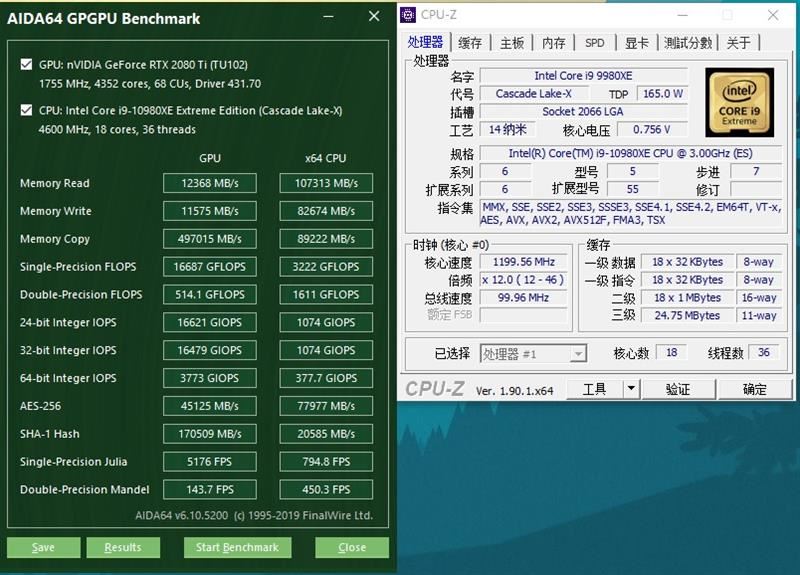Click the 代号 field Cascade Lake-X
Screen dimensions: 800x575
pos(534,94)
